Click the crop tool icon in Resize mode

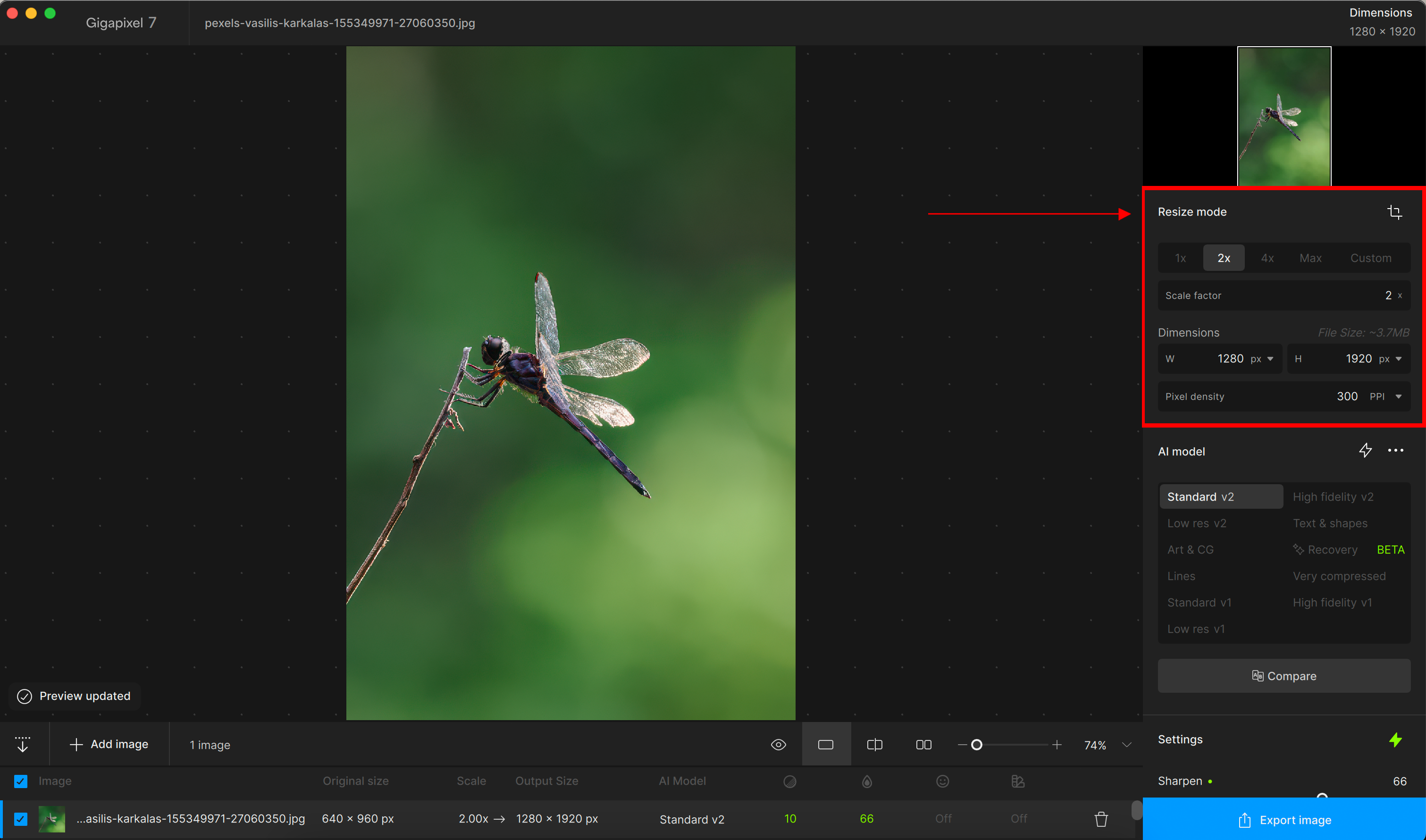pyautogui.click(x=1394, y=212)
